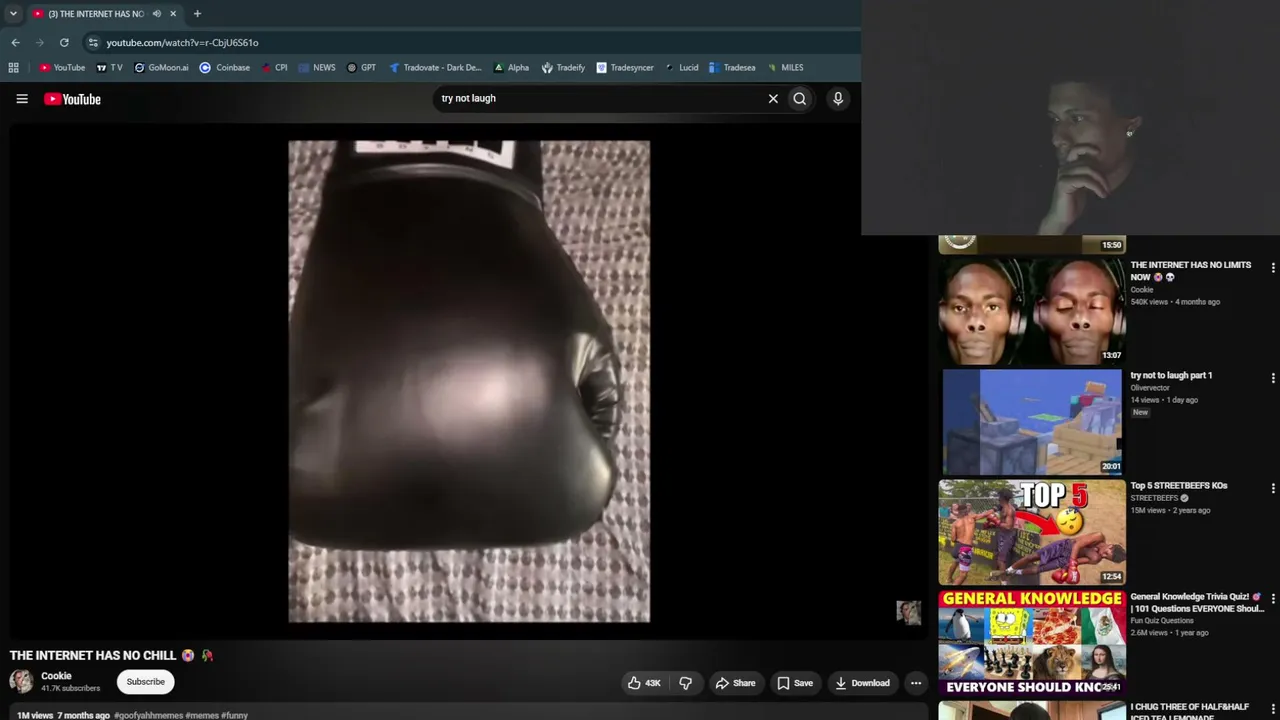
Task: Visit the Olivervector channel link
Action: (x=1150, y=388)
